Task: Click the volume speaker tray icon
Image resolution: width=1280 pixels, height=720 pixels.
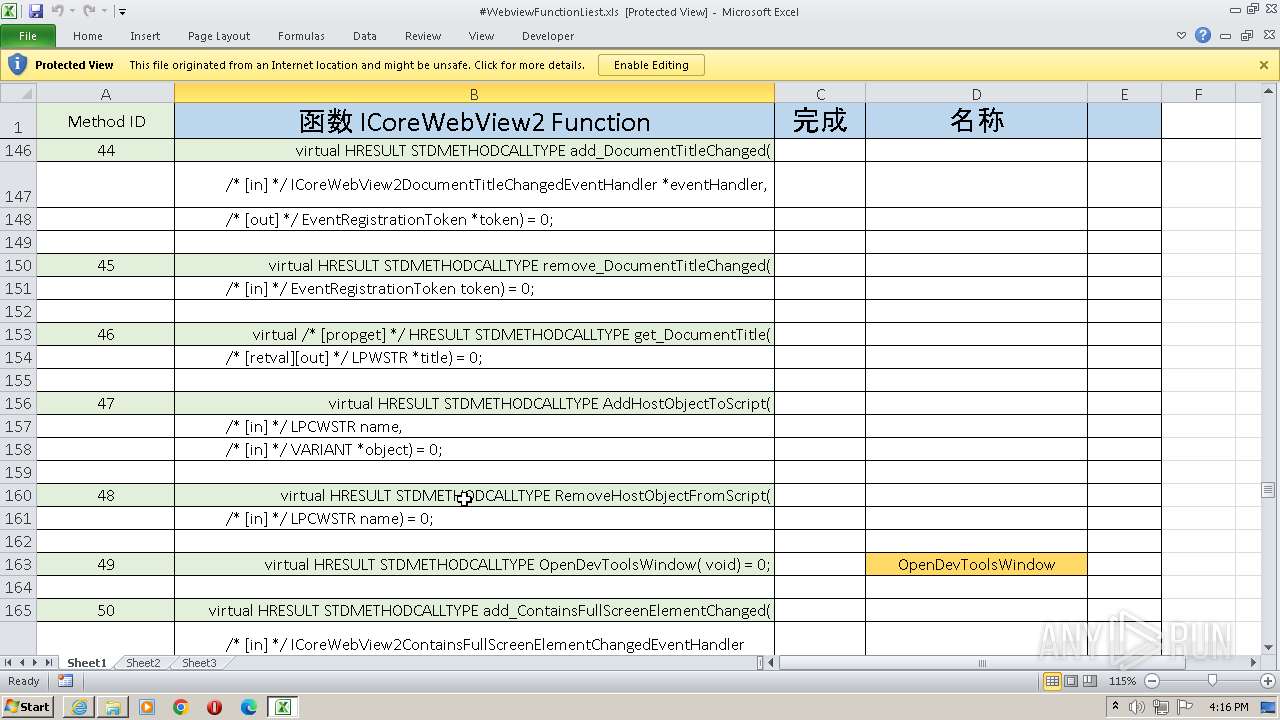Action: [1136, 707]
